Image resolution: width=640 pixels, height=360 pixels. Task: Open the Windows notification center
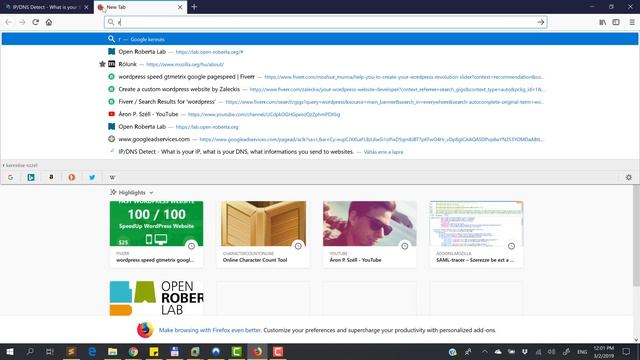(x=626, y=351)
